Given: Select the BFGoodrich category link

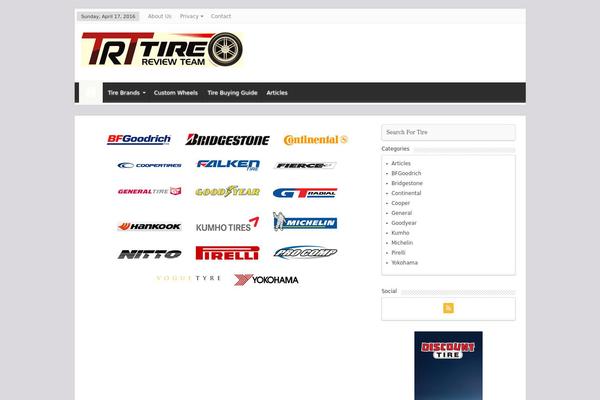Looking at the screenshot, I should click(x=406, y=173).
